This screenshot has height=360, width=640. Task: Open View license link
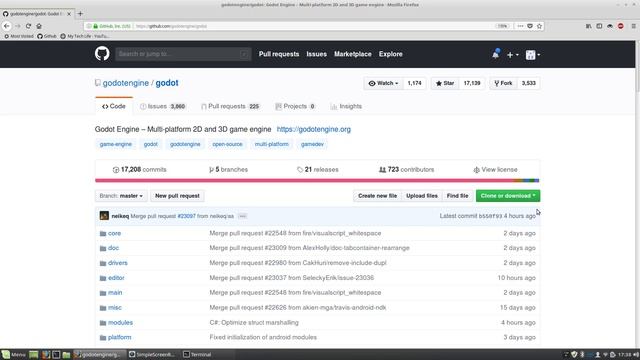tap(495, 169)
